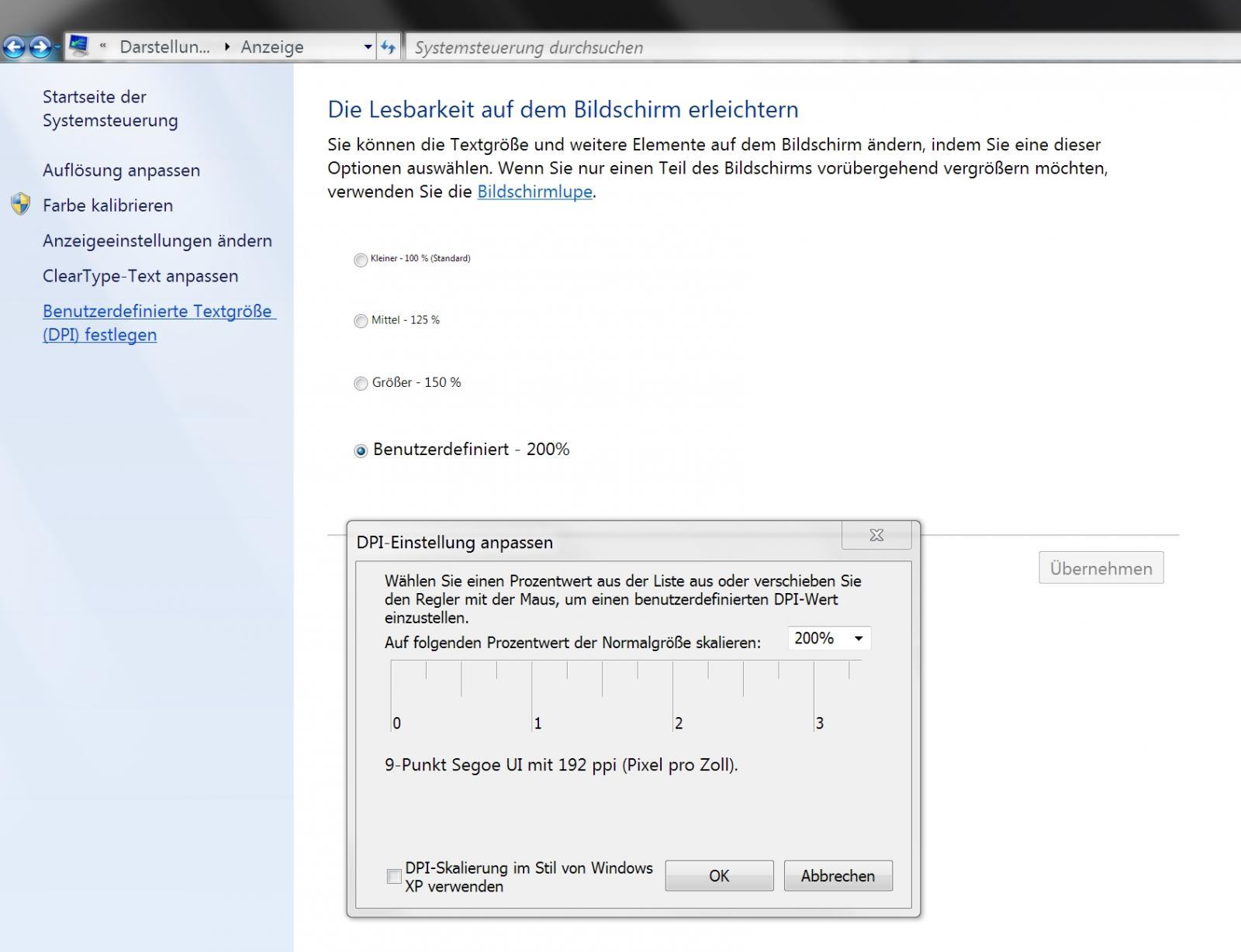Click the Forward navigation arrow
This screenshot has height=952, width=1241.
point(40,47)
